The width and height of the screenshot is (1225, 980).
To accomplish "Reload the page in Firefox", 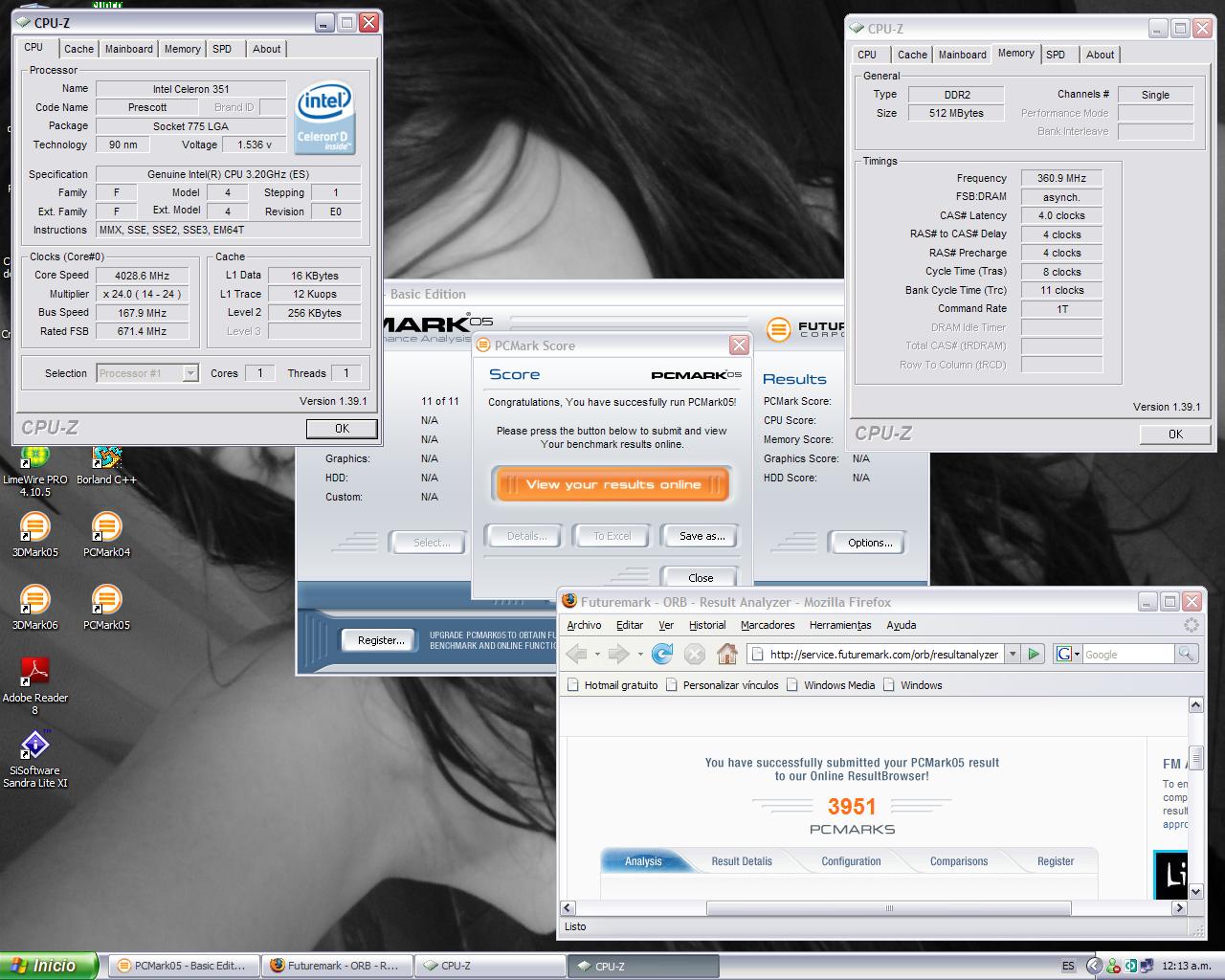I will [x=662, y=654].
